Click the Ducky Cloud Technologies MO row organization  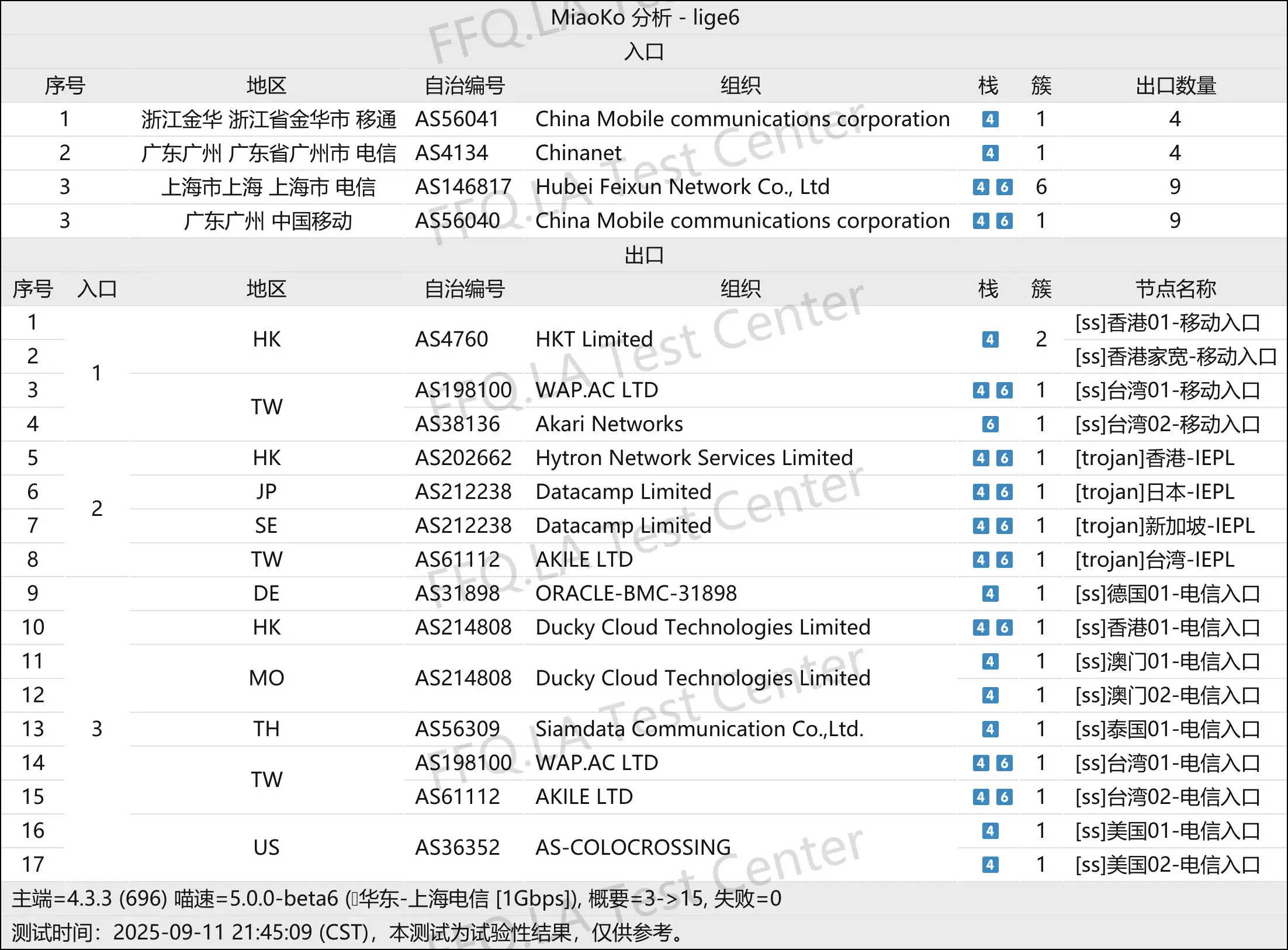tap(702, 678)
